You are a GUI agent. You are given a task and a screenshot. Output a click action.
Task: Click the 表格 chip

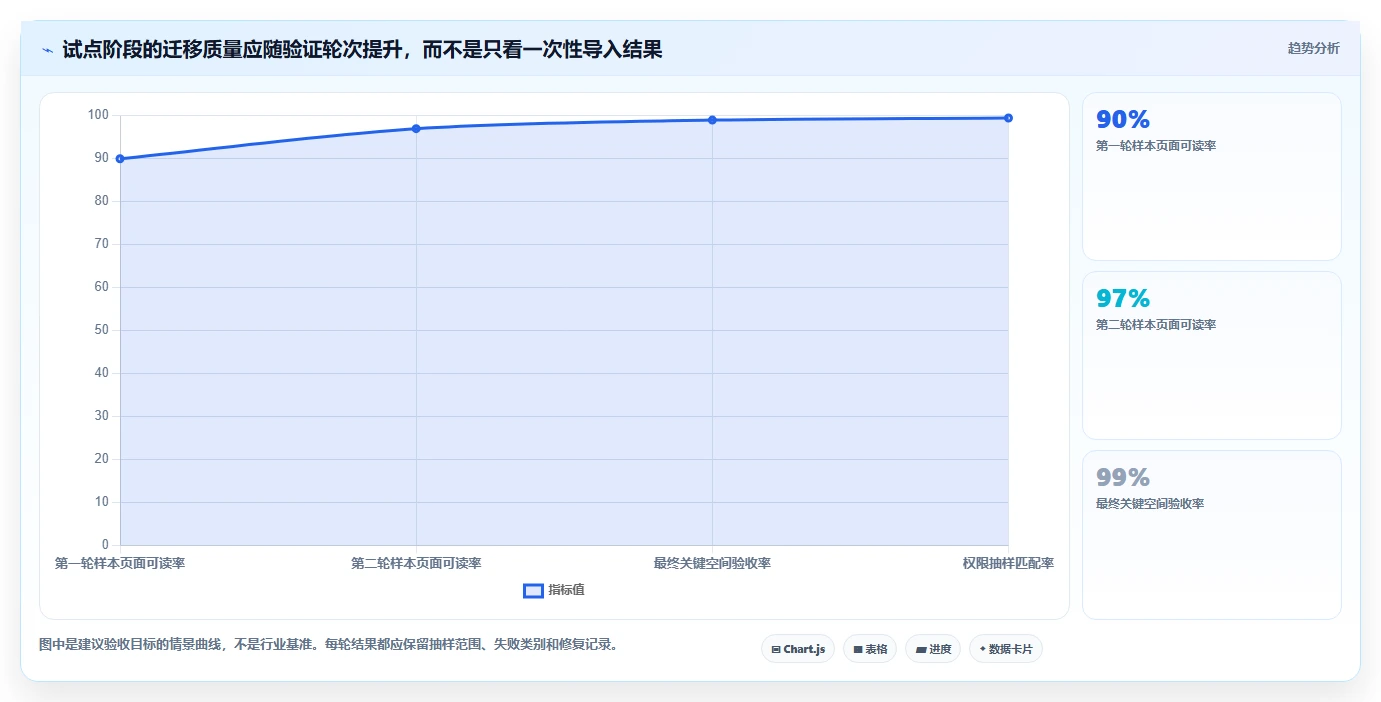coord(869,649)
